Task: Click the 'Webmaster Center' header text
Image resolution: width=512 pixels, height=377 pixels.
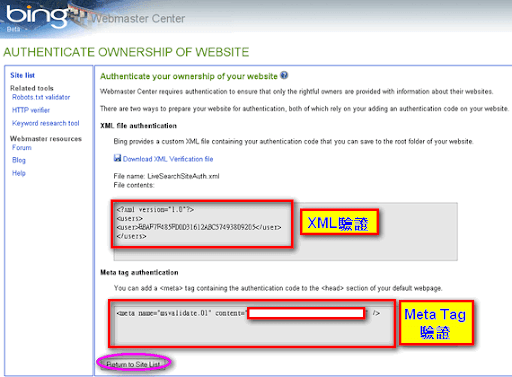Action: coord(138,18)
